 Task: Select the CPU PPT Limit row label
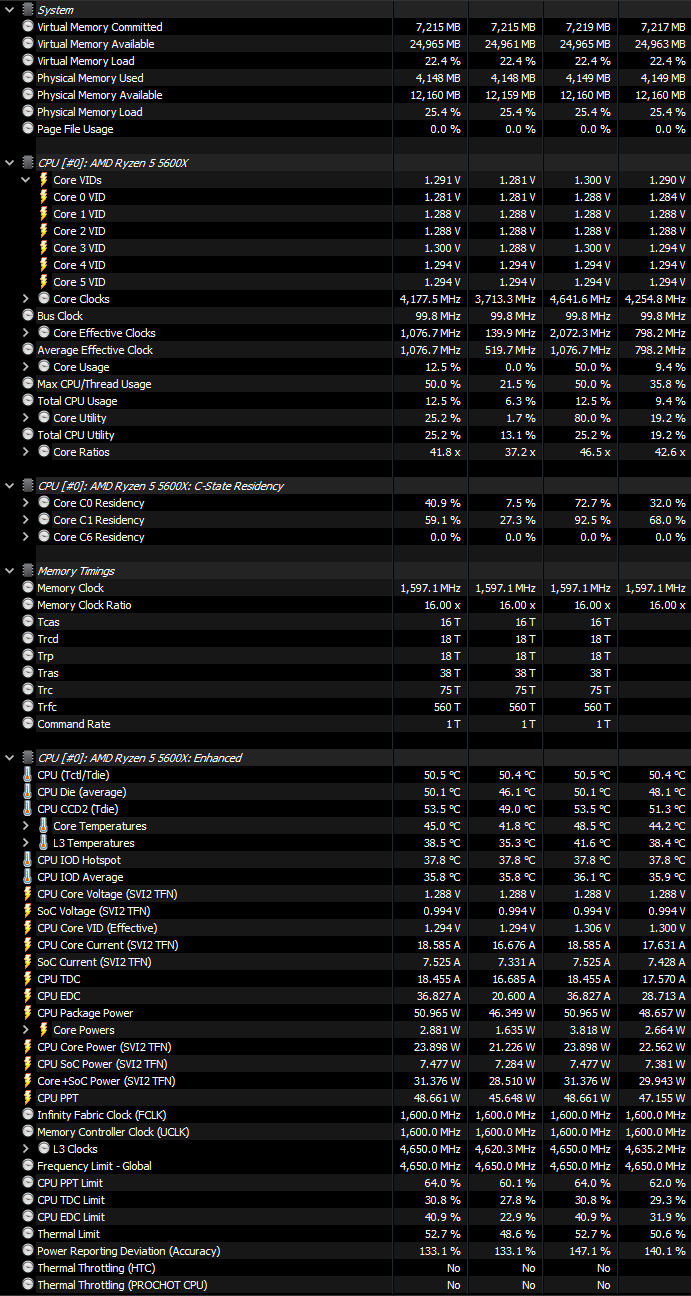(x=70, y=1183)
